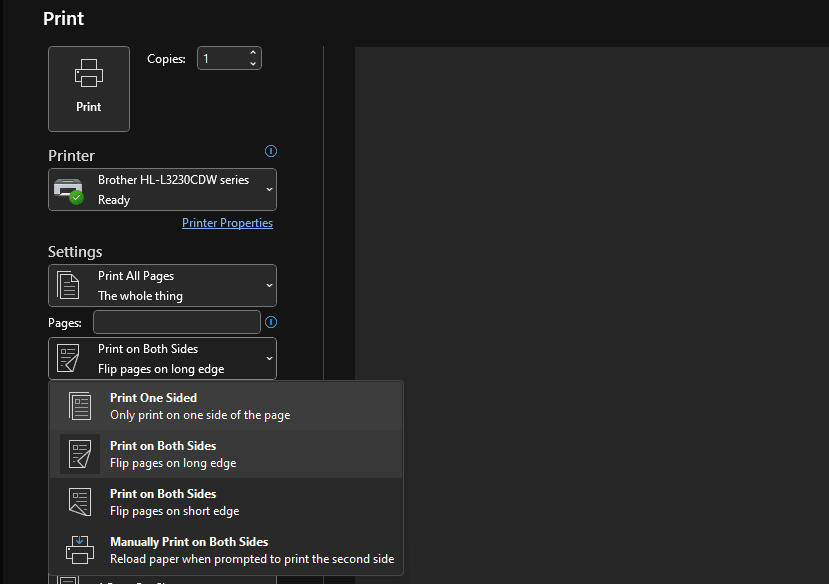Click the printer icon on the Print button
The width and height of the screenshot is (829, 584).
tap(88, 75)
